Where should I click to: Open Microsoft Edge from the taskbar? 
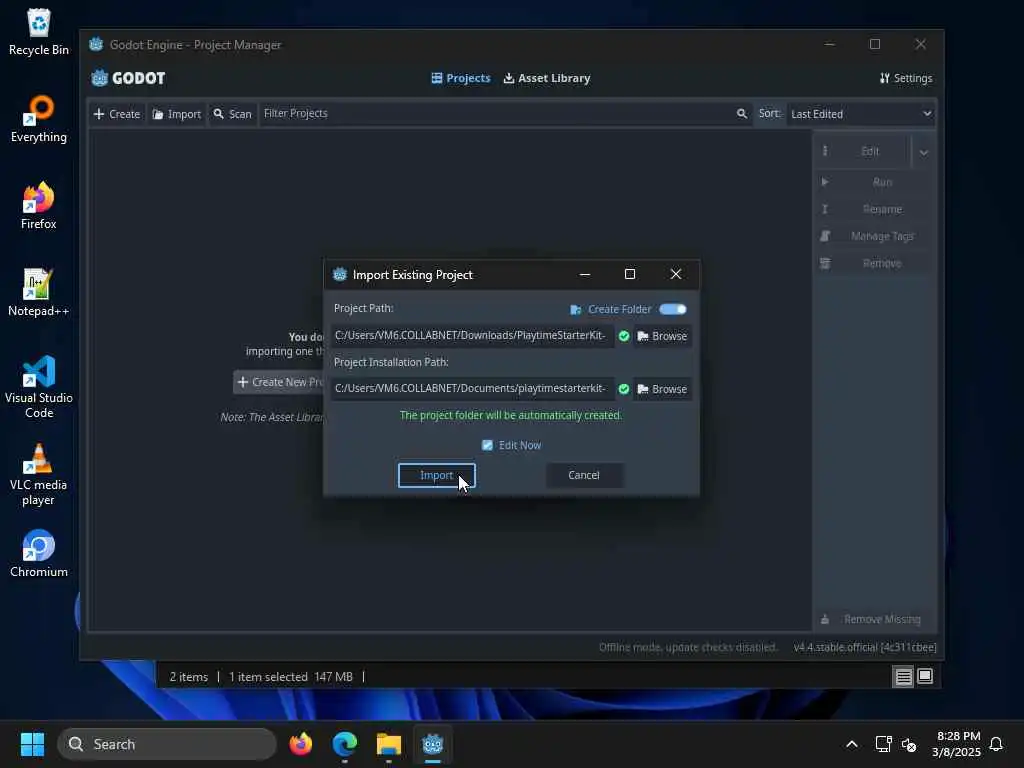coord(345,744)
